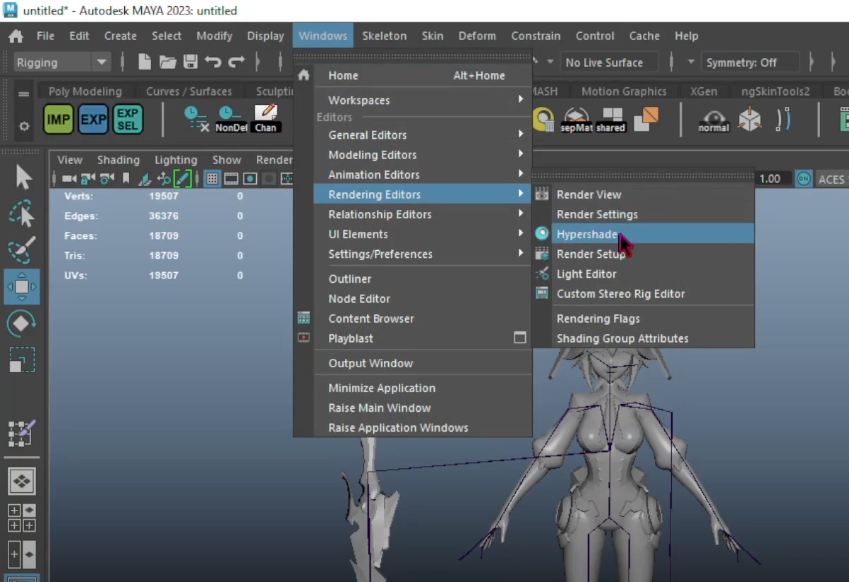This screenshot has width=849, height=582.
Task: Click the EXP export shelf icon
Action: click(x=93, y=119)
